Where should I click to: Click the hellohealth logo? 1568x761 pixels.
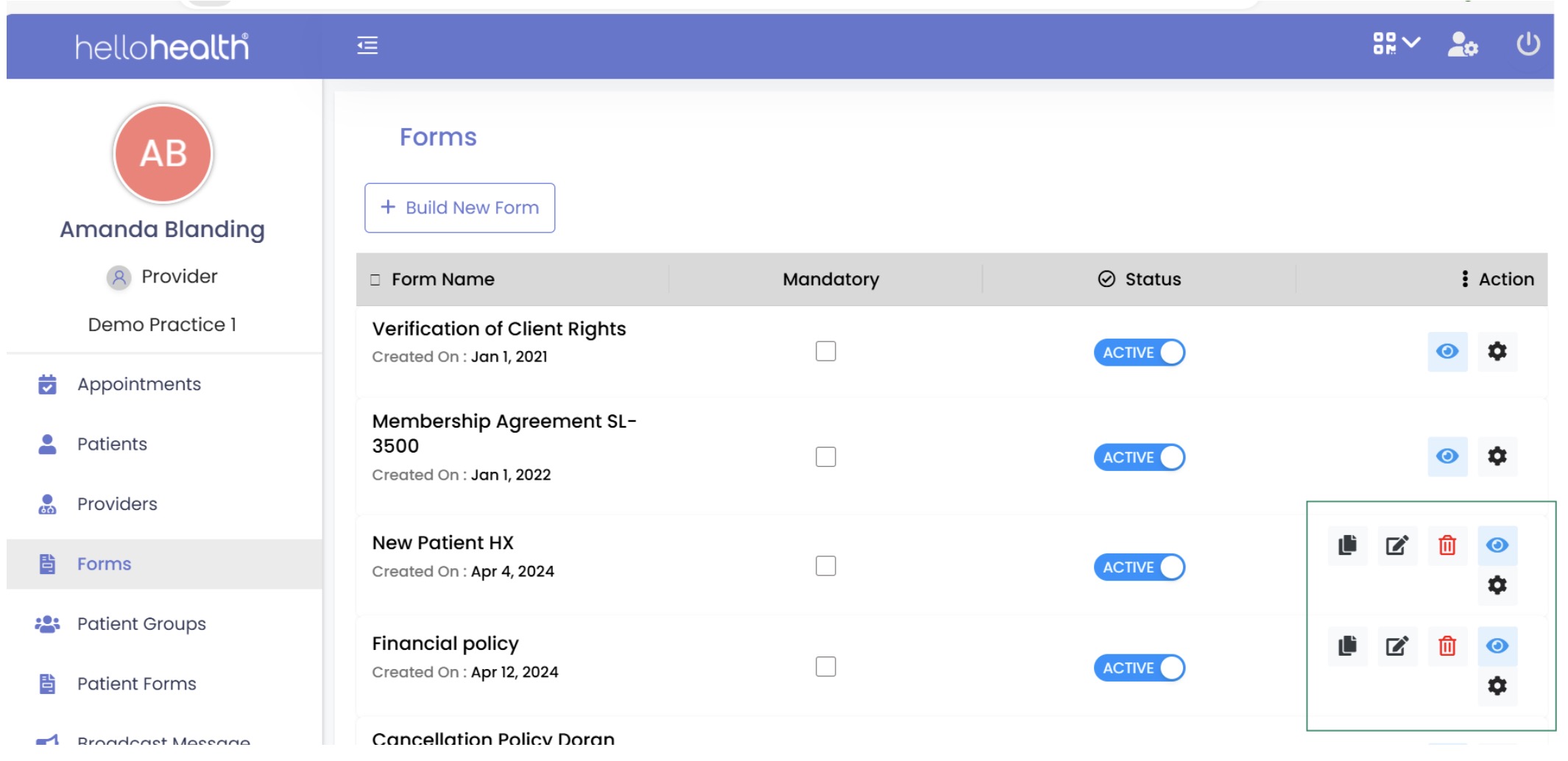[x=162, y=47]
